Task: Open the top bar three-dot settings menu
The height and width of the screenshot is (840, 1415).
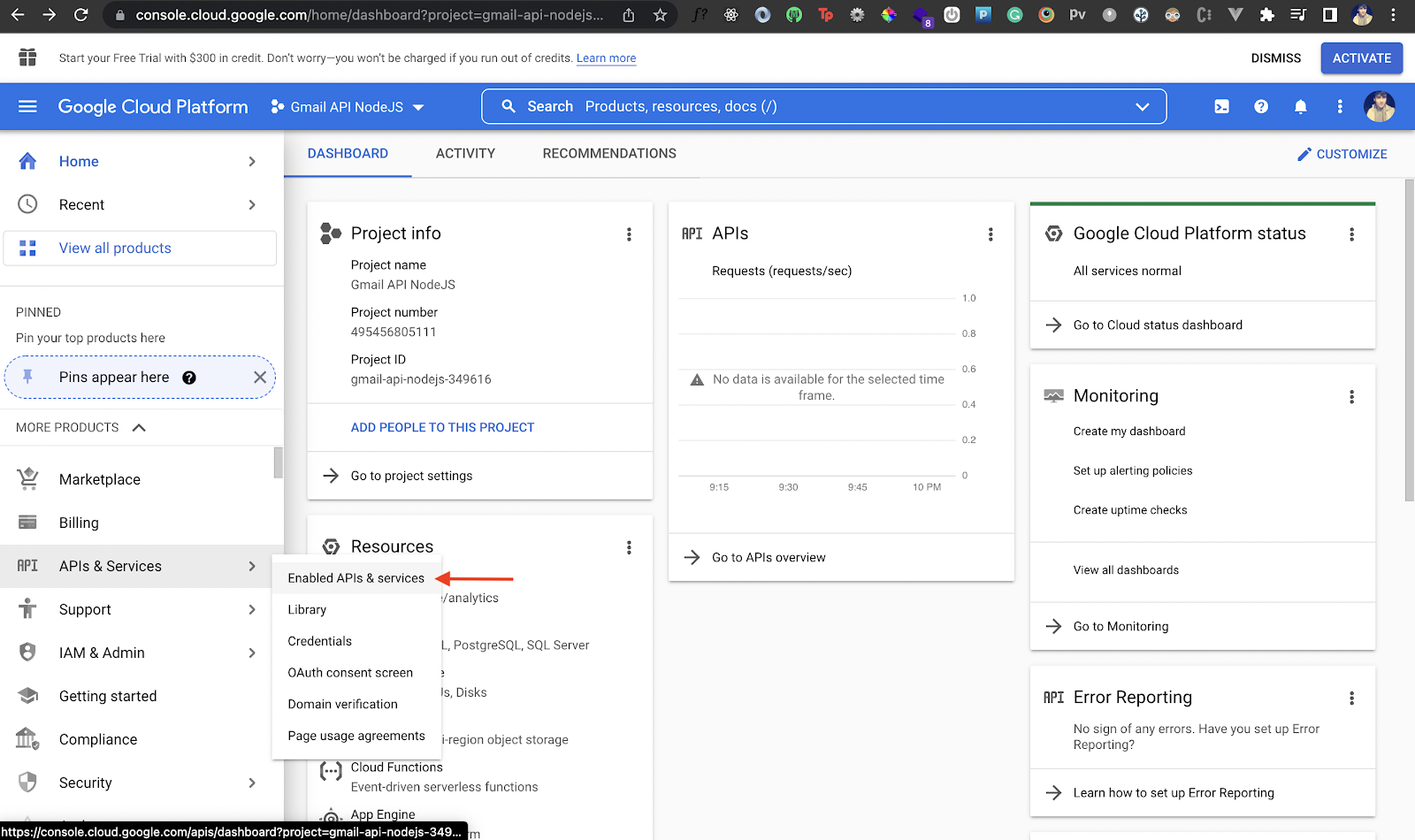Action: pyautogui.click(x=1340, y=107)
